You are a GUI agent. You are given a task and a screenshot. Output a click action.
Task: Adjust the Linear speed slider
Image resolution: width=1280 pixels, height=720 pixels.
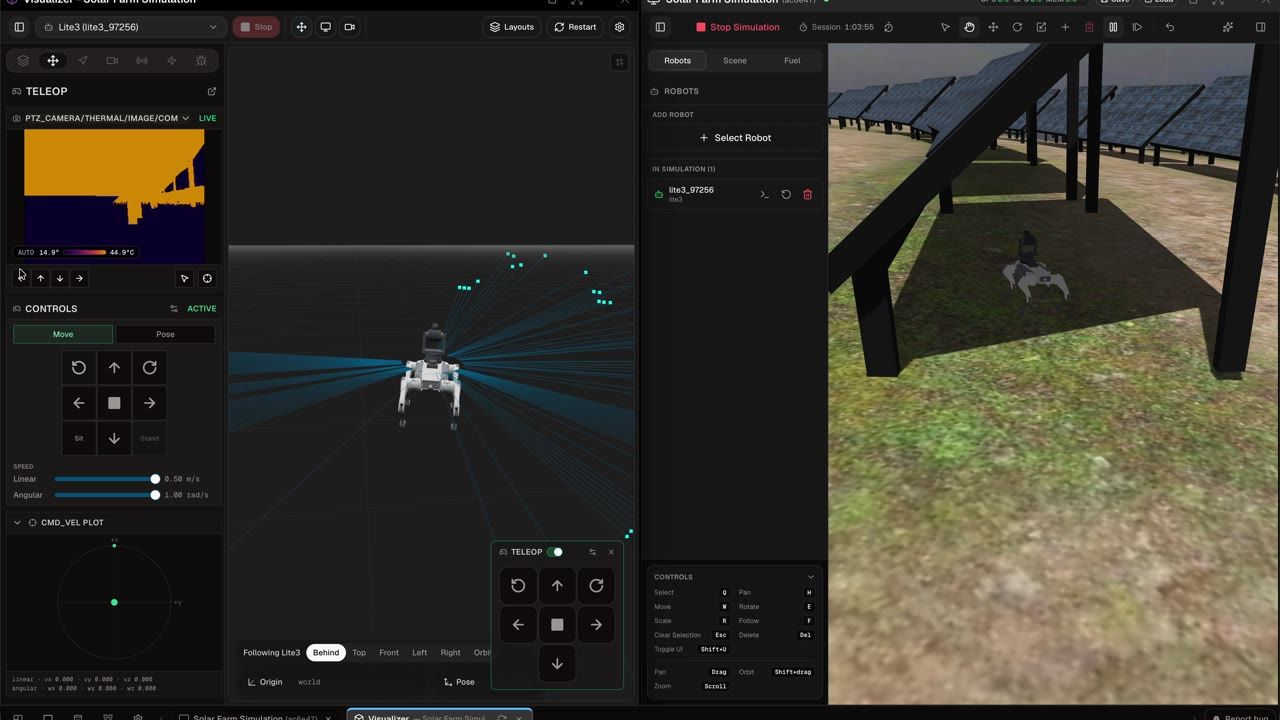tap(105, 479)
